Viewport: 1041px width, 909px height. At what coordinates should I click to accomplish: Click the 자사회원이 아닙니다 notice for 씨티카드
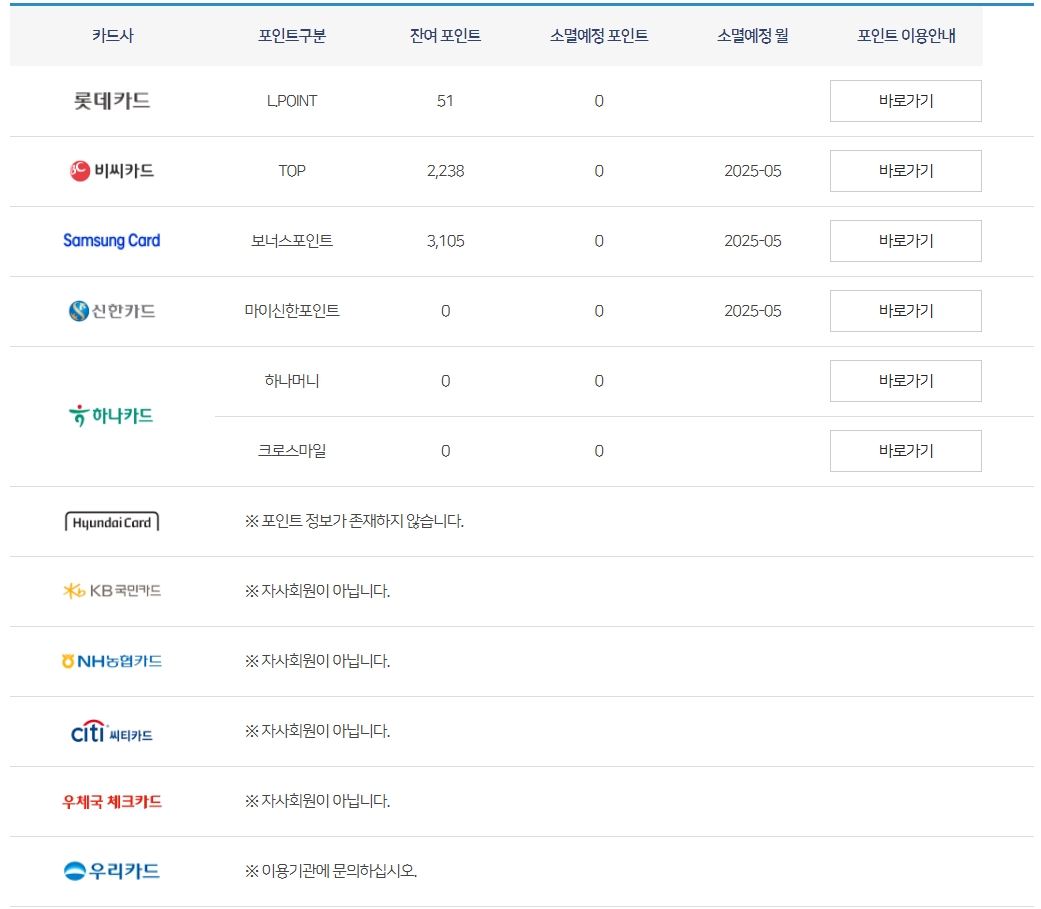click(317, 731)
